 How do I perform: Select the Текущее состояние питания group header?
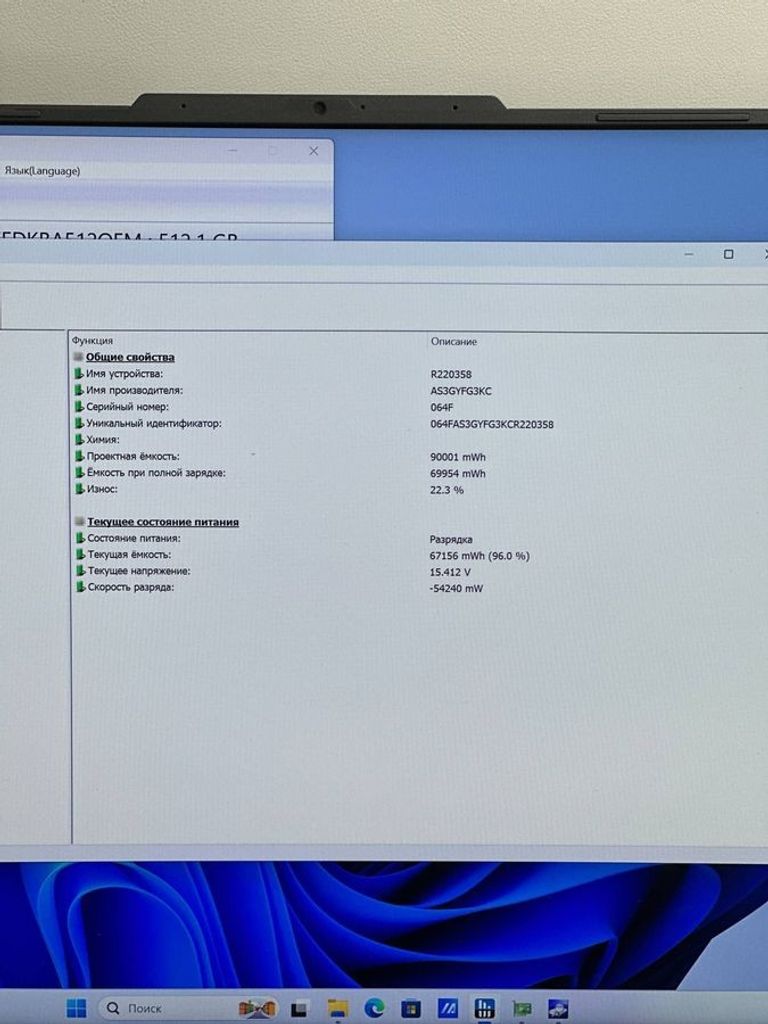click(162, 522)
